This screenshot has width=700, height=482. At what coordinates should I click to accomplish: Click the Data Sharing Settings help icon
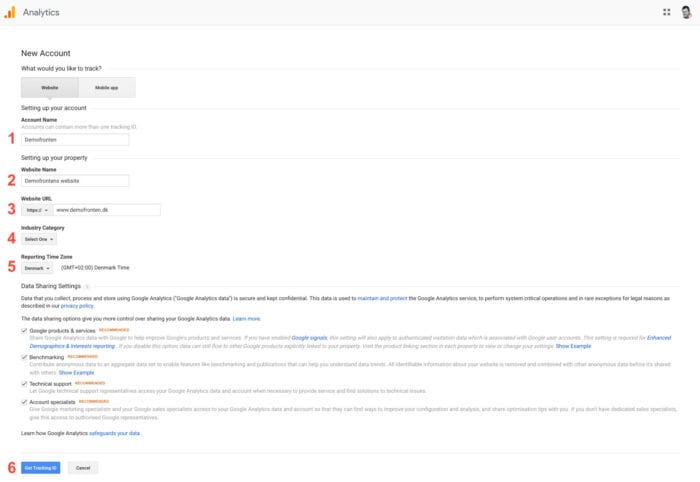(x=88, y=287)
